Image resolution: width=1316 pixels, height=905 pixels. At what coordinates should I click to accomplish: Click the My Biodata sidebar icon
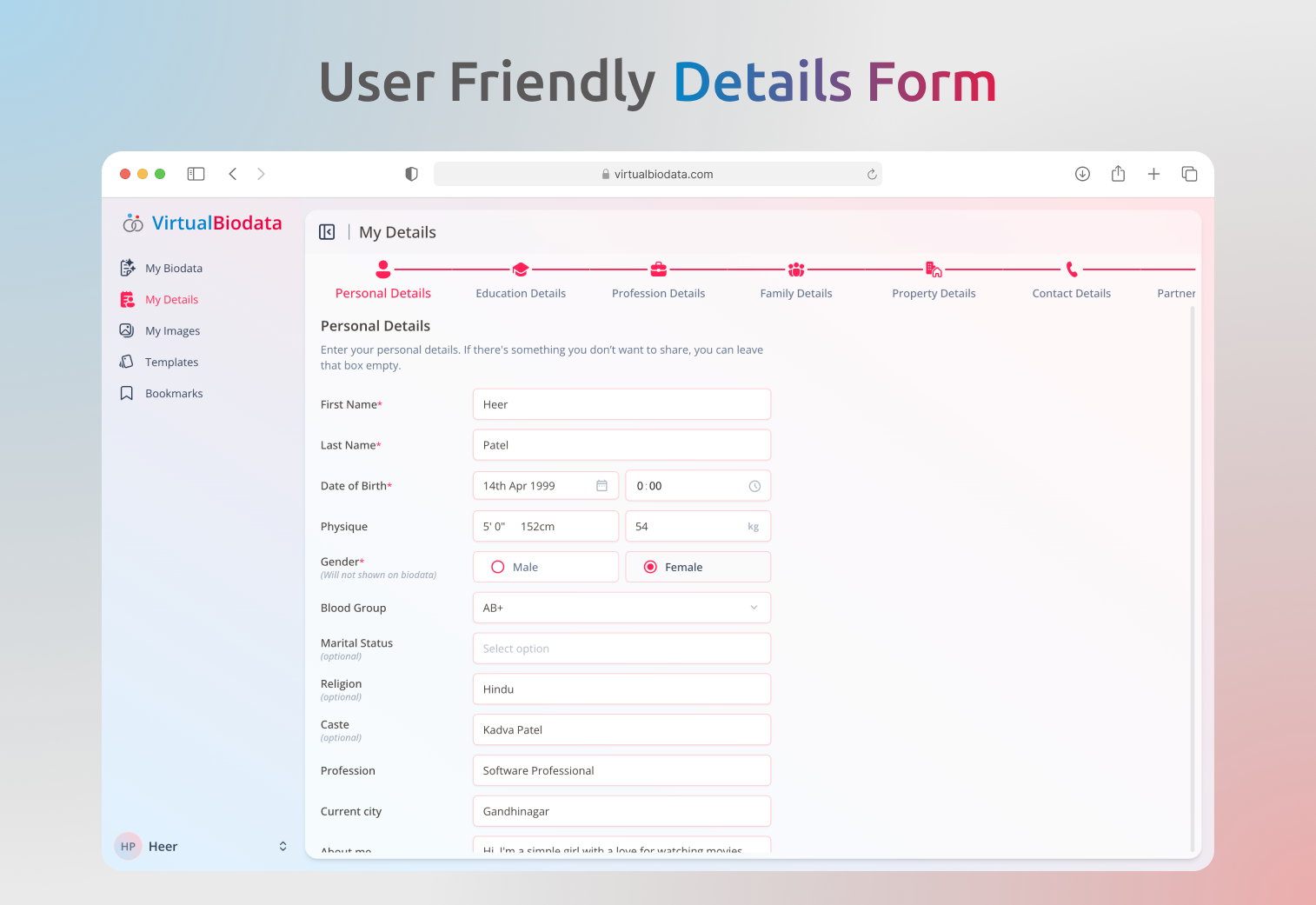[x=127, y=268]
